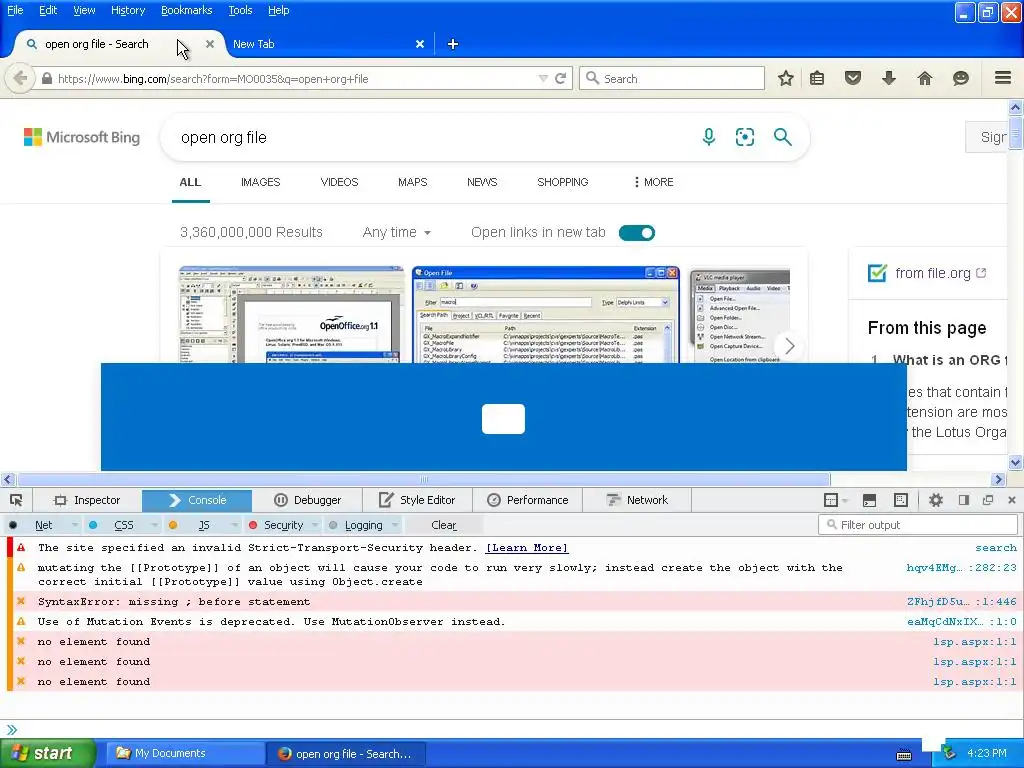Click Bing magnifier search icon
Viewport: 1024px width, 768px height.
[782, 137]
